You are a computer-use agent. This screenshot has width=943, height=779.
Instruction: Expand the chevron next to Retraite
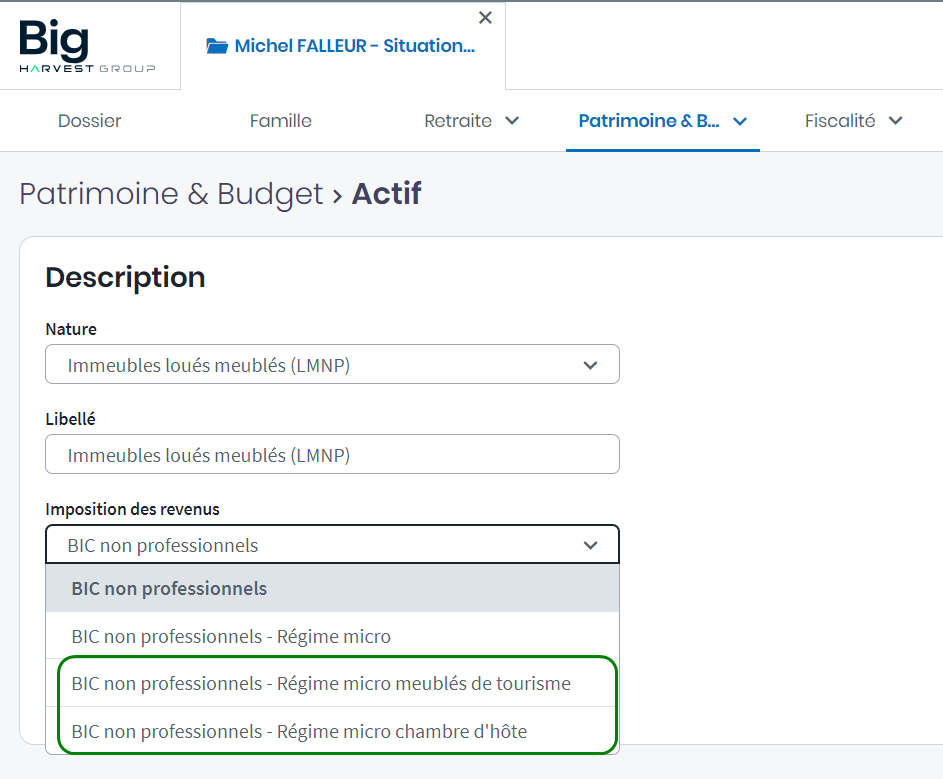(512, 121)
